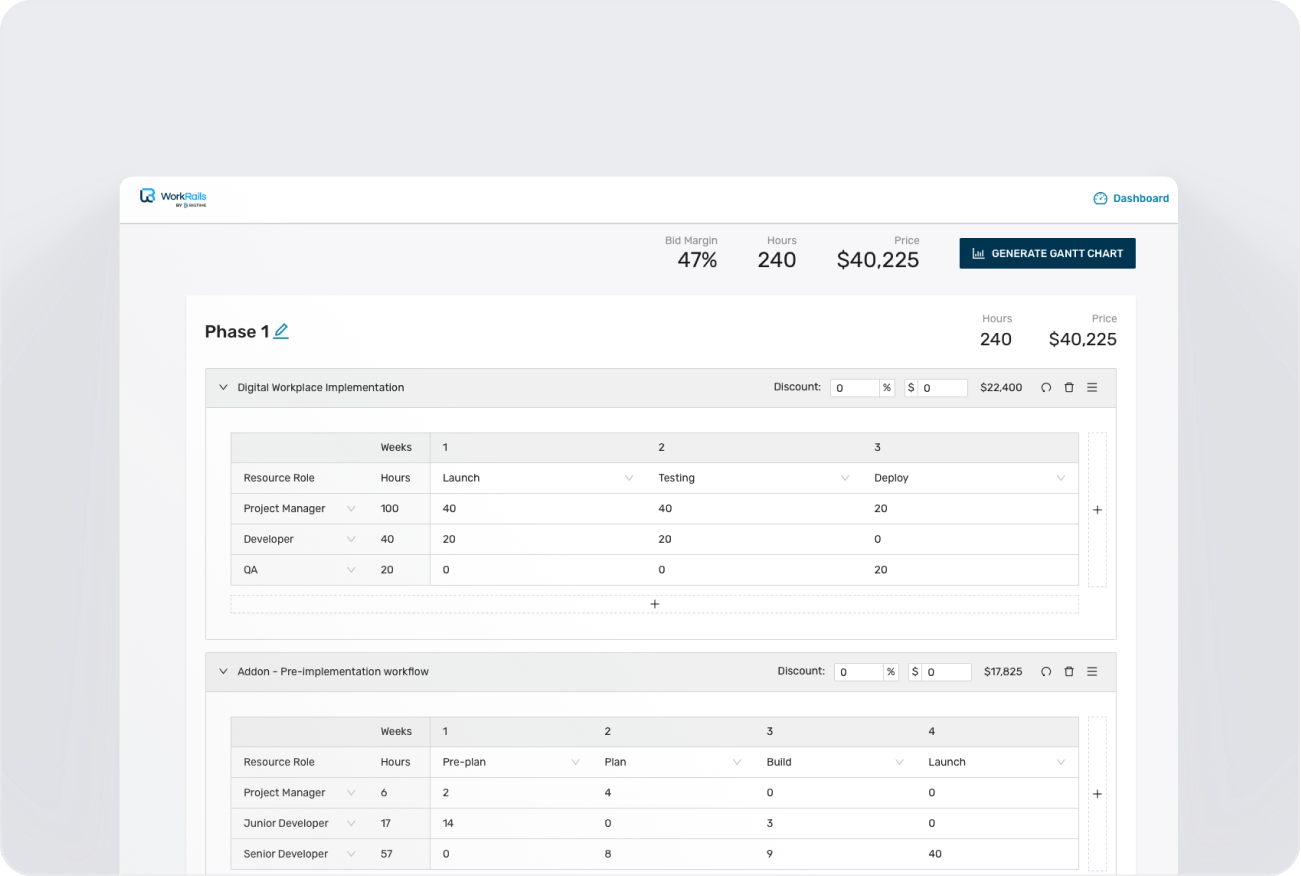The image size is (1301, 876).
Task: Click Junior Developer's Pre-plan hours cell 14
Action: coord(449,823)
